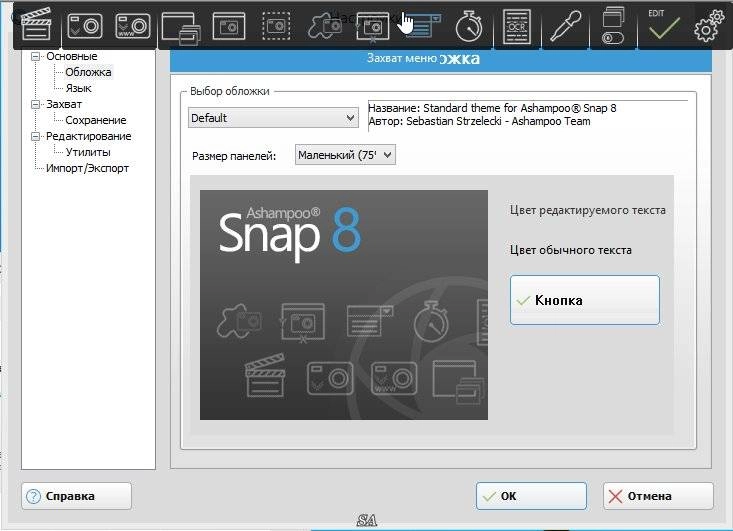Image resolution: width=733 pixels, height=531 pixels.
Task: Cancel with the Отмена button
Action: [x=658, y=496]
